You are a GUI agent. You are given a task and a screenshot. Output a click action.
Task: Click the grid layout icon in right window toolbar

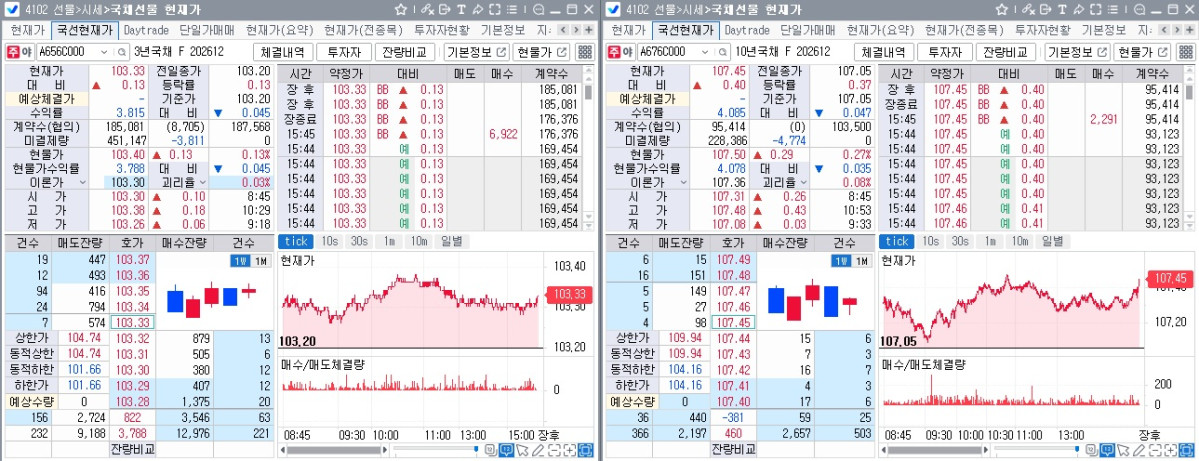pos(1184,52)
